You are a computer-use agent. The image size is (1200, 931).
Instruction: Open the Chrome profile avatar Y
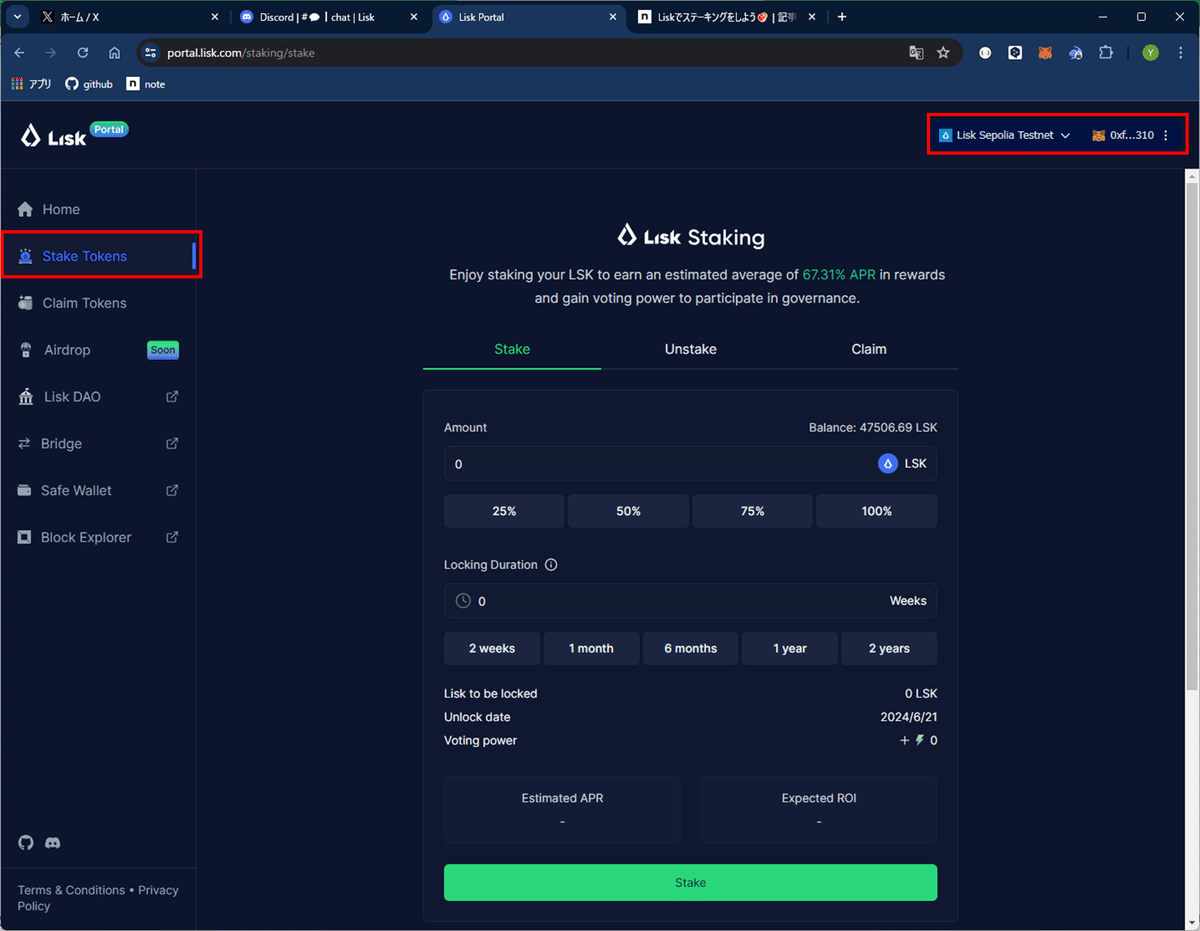pyautogui.click(x=1150, y=53)
